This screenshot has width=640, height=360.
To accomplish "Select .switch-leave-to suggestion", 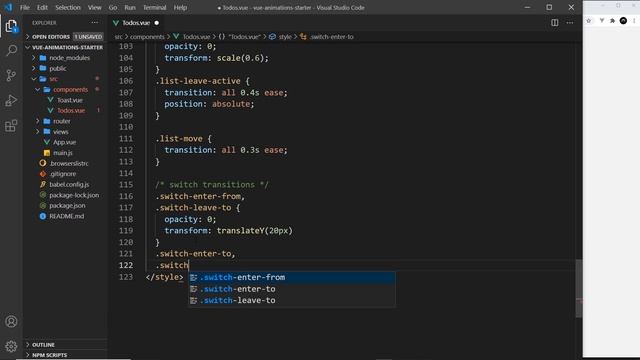I will click(x=291, y=300).
